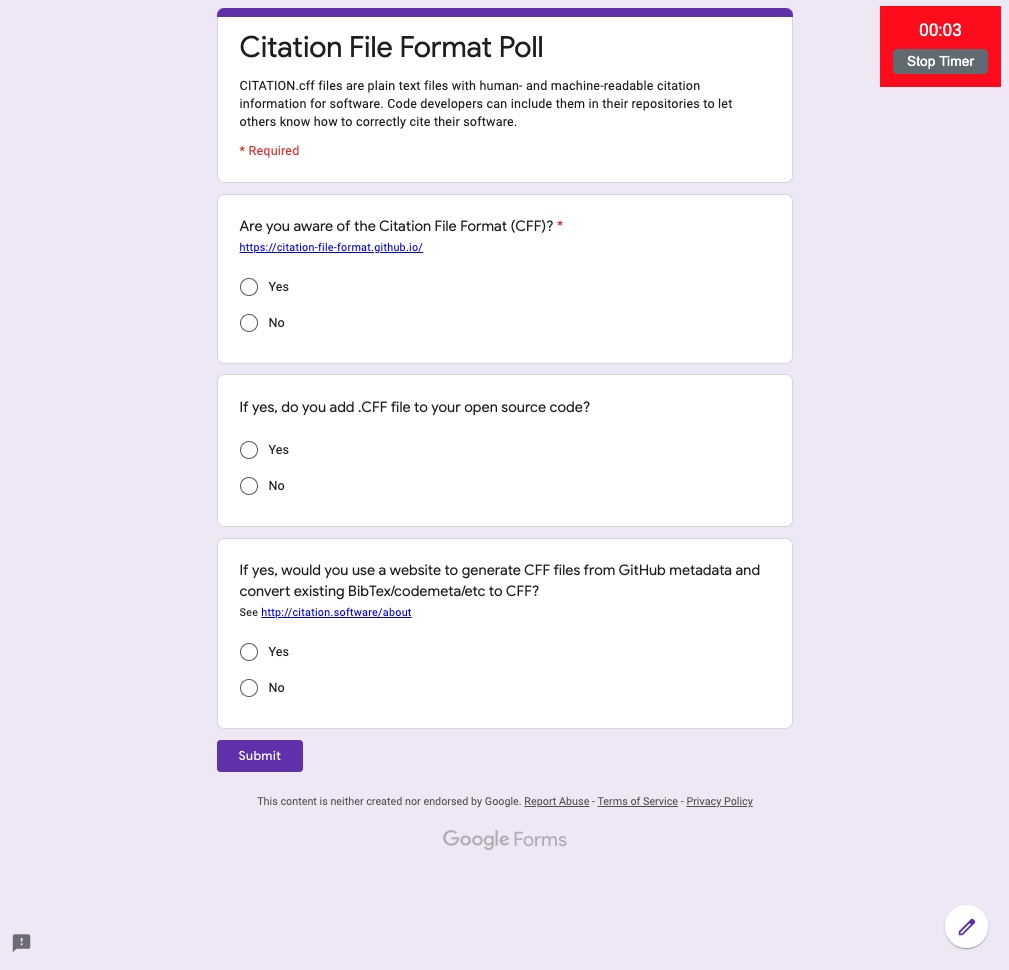1009x970 pixels.
Task: View the Privacy Policy
Action: coord(719,801)
